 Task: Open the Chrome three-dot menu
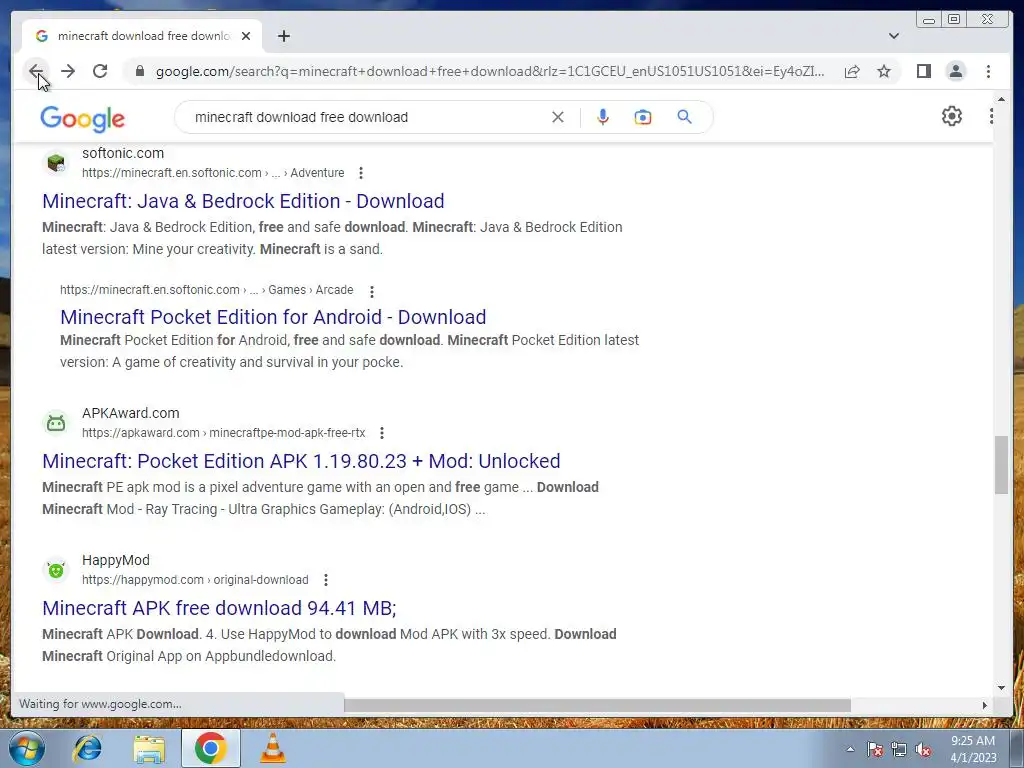pos(988,71)
